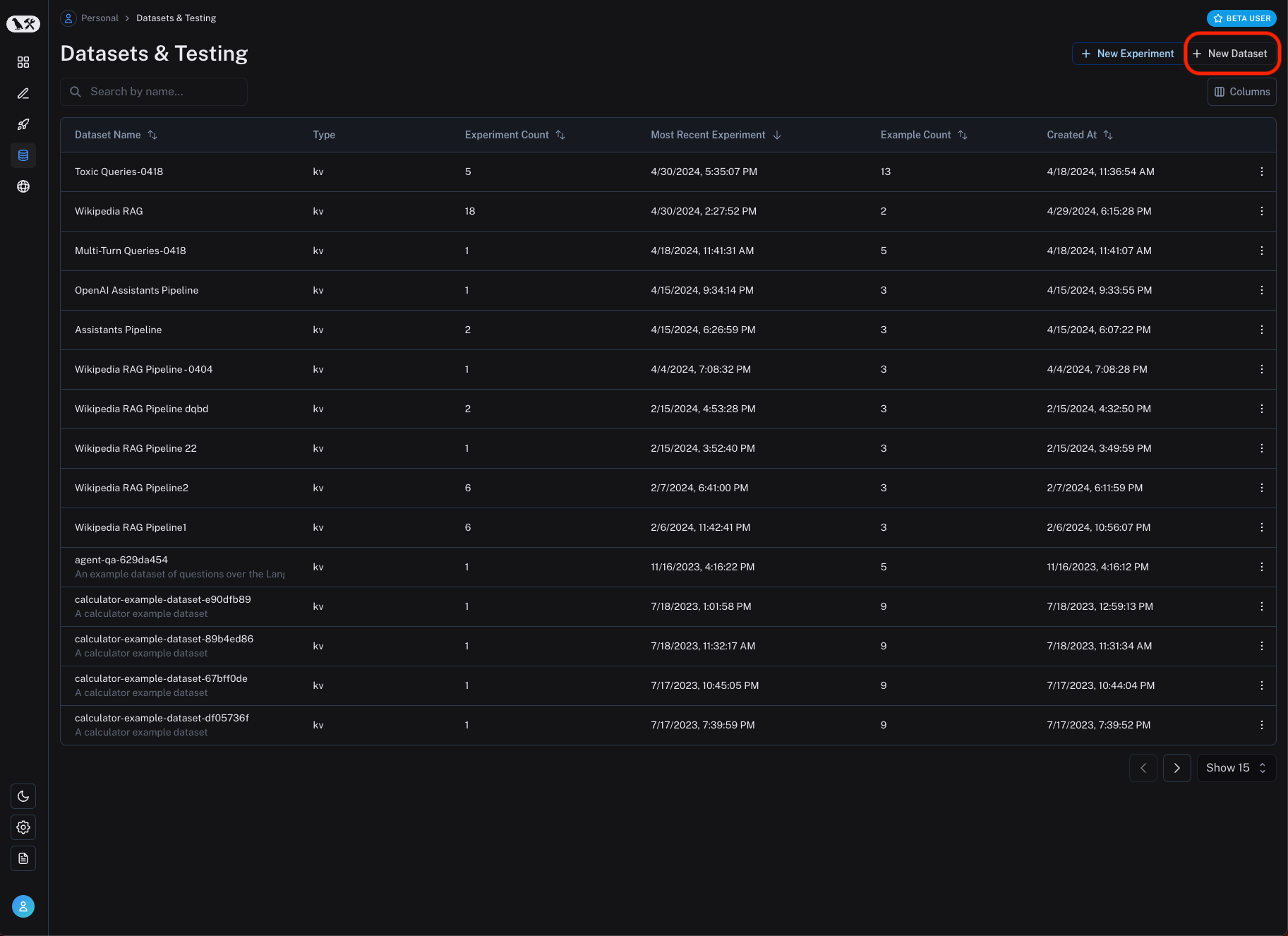Click the New Dataset button

coord(1230,54)
